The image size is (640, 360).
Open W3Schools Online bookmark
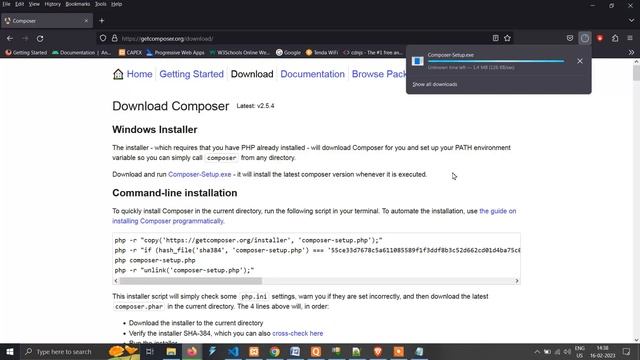click(239, 52)
